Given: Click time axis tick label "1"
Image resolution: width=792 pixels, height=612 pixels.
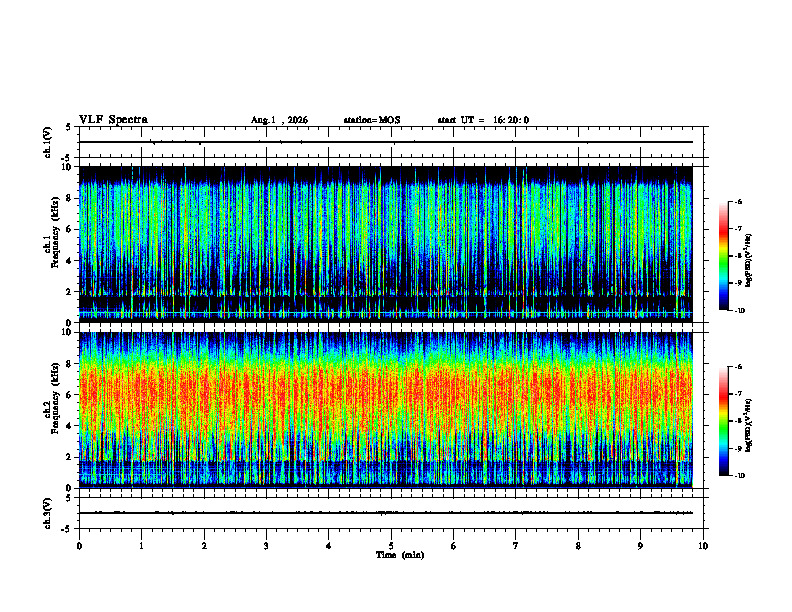Looking at the screenshot, I should 141,546.
